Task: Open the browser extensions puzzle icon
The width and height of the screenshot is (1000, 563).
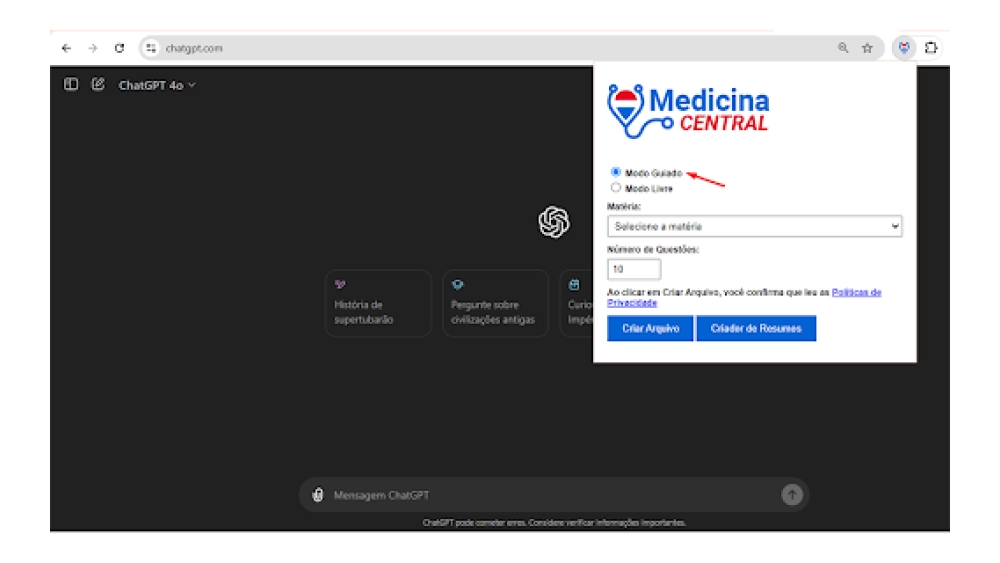Action: click(931, 48)
